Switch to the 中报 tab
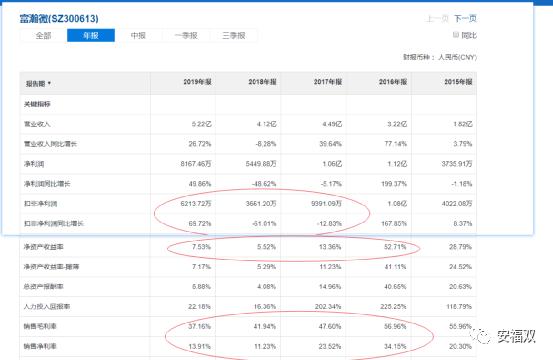 (138, 36)
